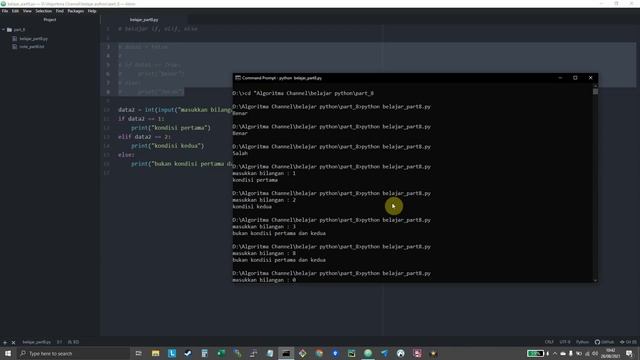
Task: Click the plus icon in Atom status bar
Action: pyautogui.click(x=5, y=342)
